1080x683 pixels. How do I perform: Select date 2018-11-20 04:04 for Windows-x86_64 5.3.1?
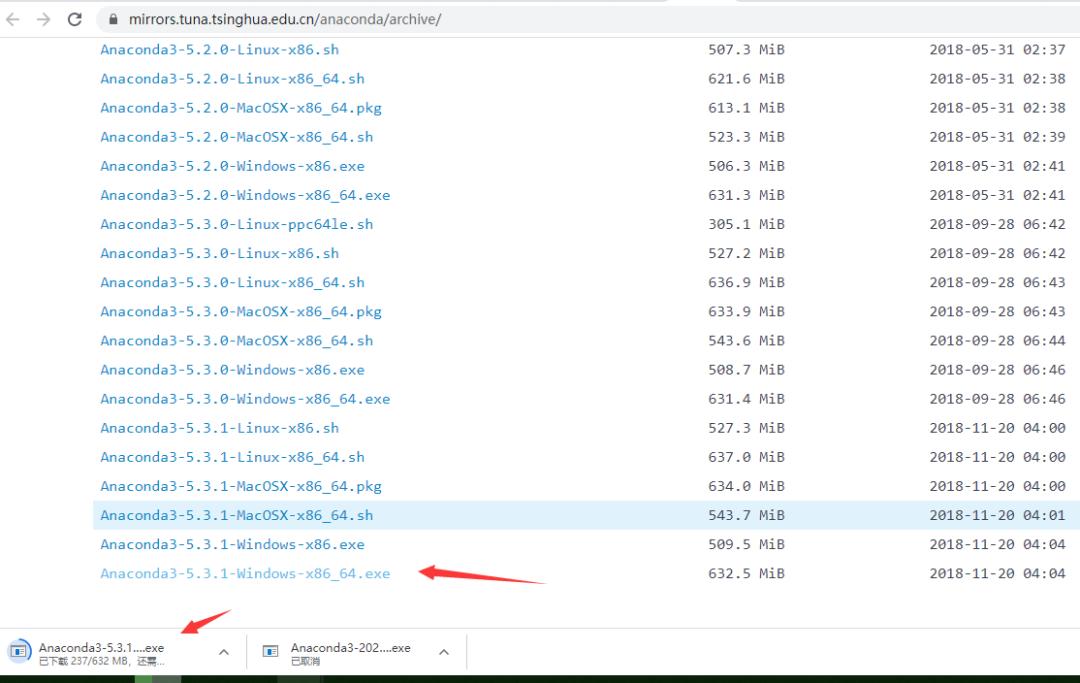click(997, 574)
